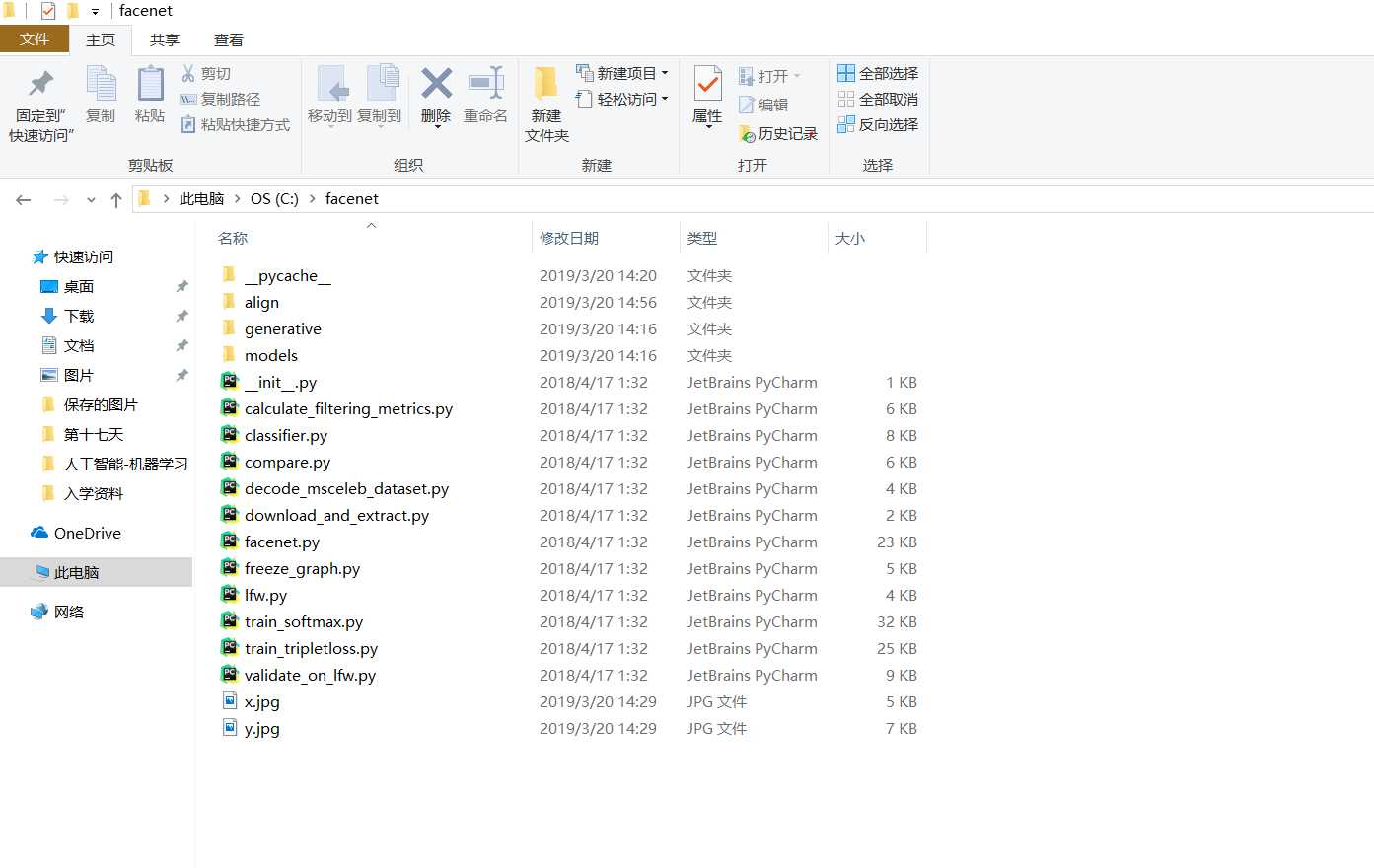Click the PyCharm icon of facenet.py
The height and width of the screenshot is (868, 1374).
click(229, 542)
